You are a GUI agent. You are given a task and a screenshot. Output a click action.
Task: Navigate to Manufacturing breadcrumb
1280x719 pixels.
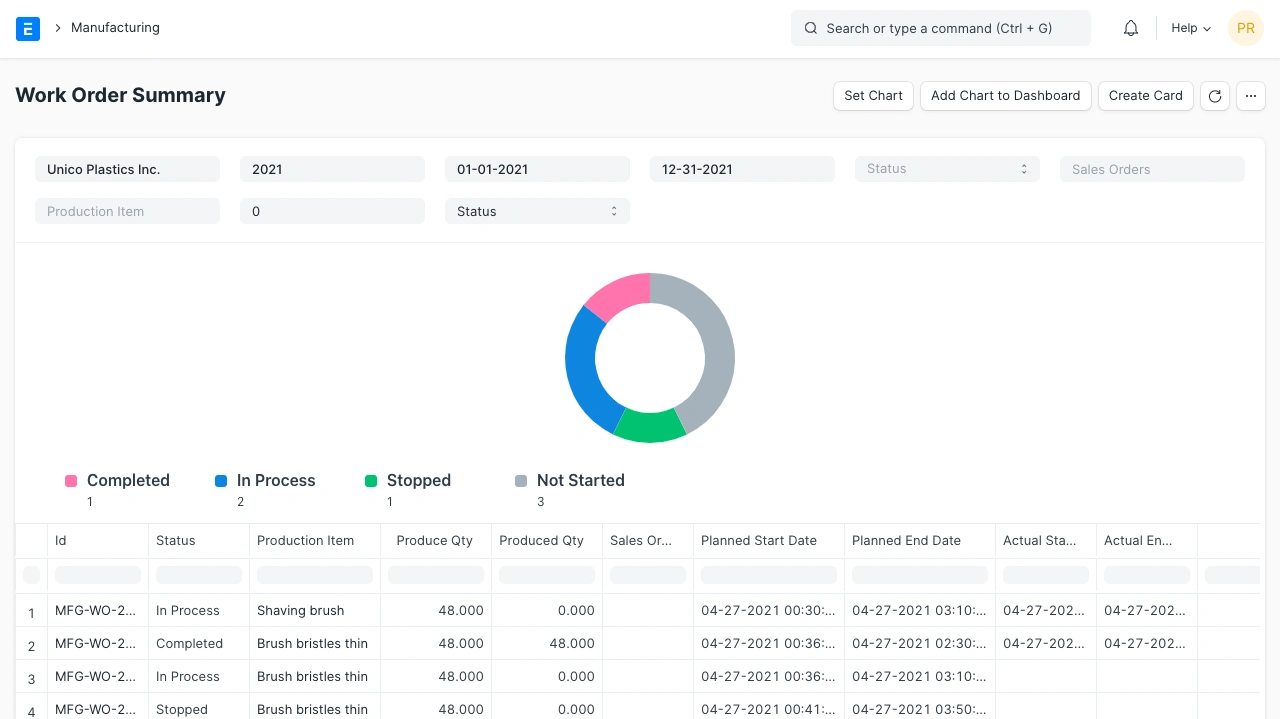[x=115, y=28]
